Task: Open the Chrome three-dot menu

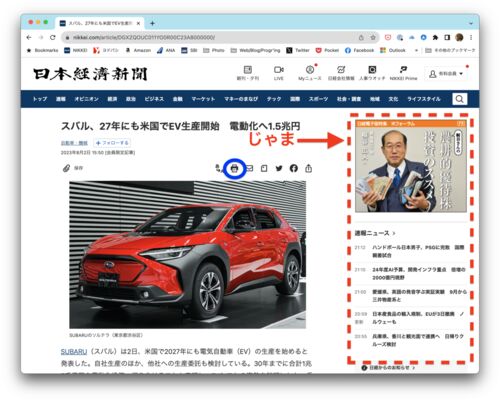Action: pyautogui.click(x=471, y=38)
